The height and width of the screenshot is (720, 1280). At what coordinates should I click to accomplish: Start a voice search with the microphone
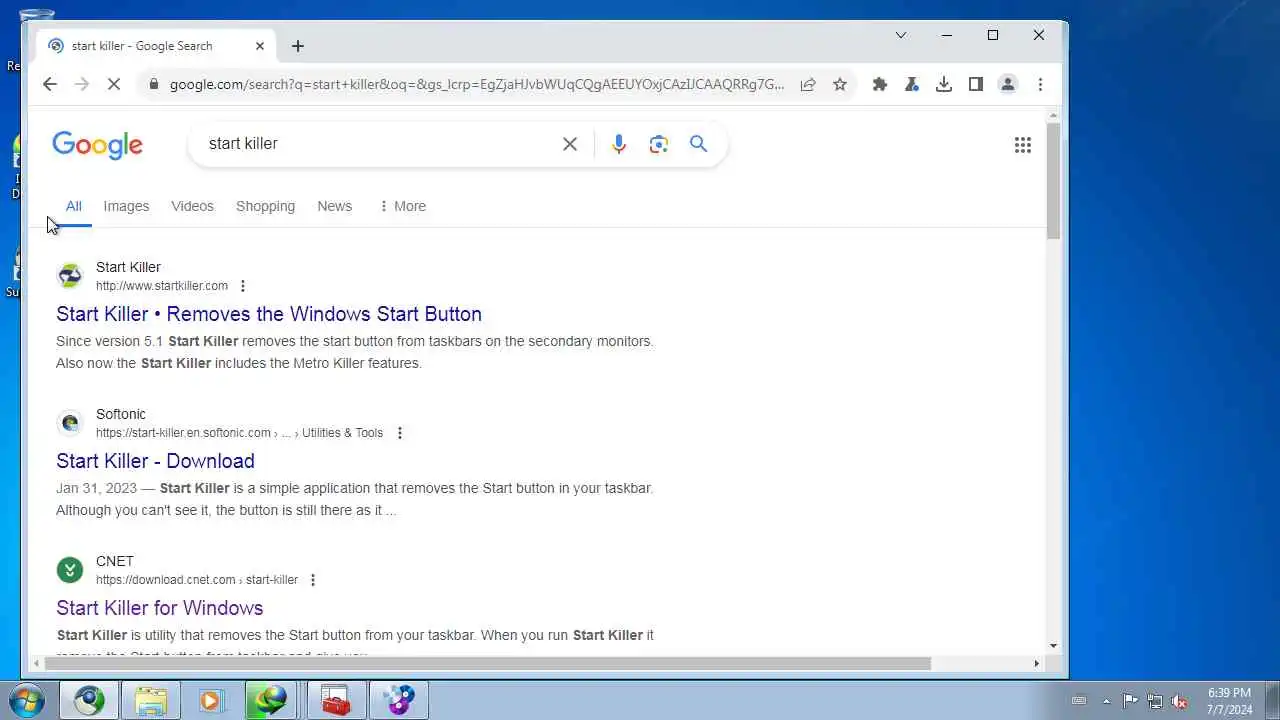coord(619,144)
